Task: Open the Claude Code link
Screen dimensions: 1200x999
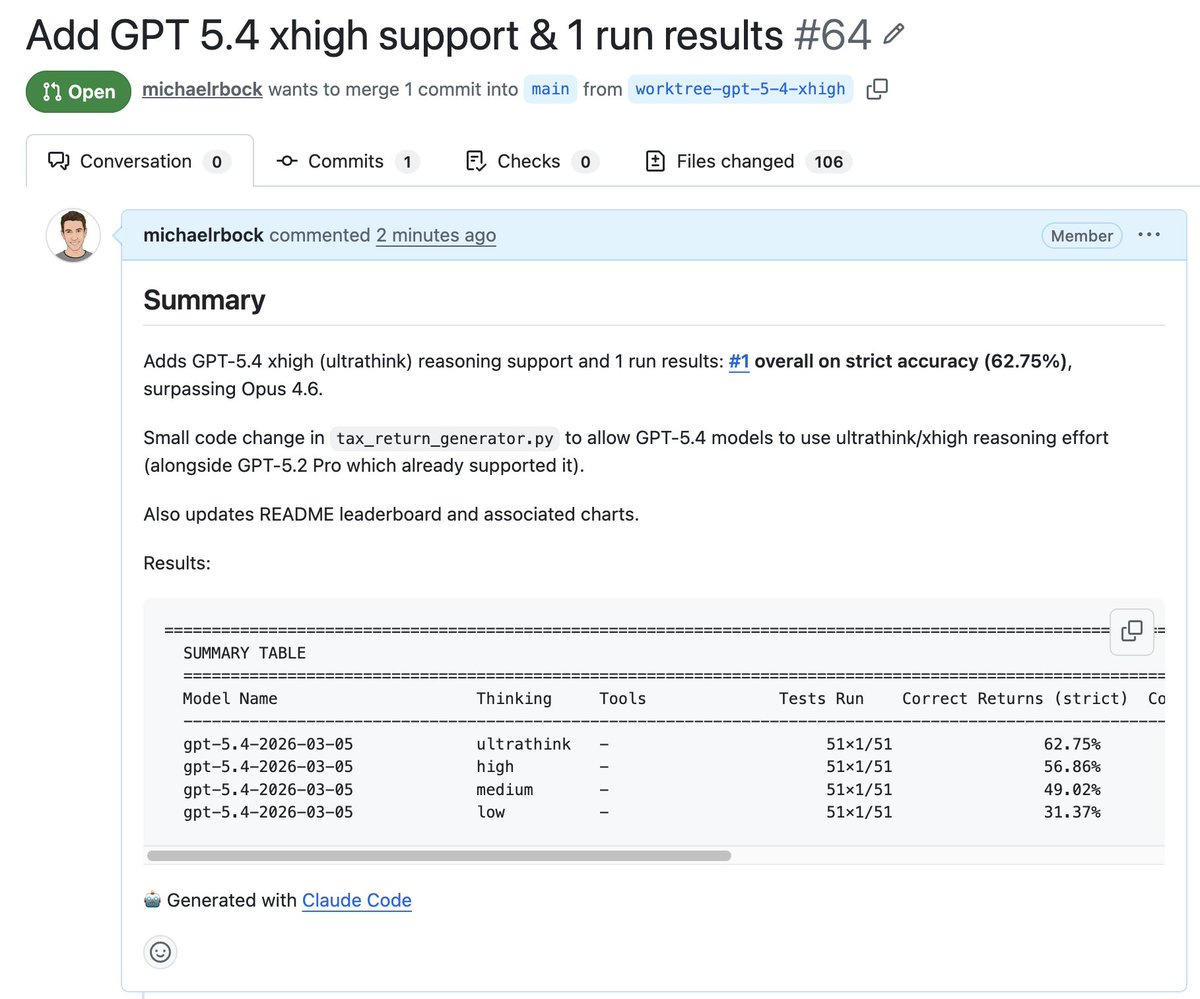Action: point(357,900)
